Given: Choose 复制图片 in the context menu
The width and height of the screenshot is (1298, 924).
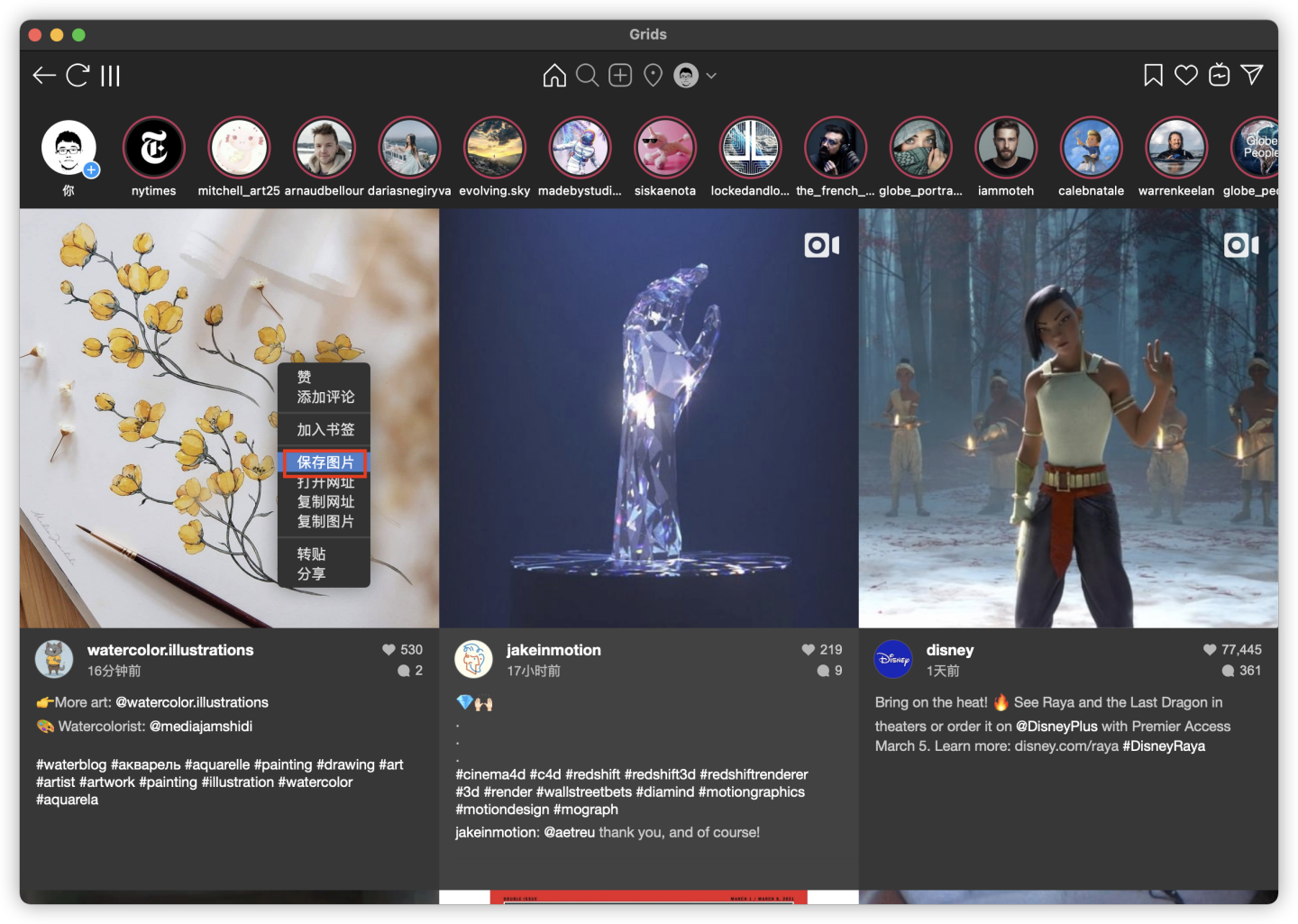Looking at the screenshot, I should click(324, 522).
